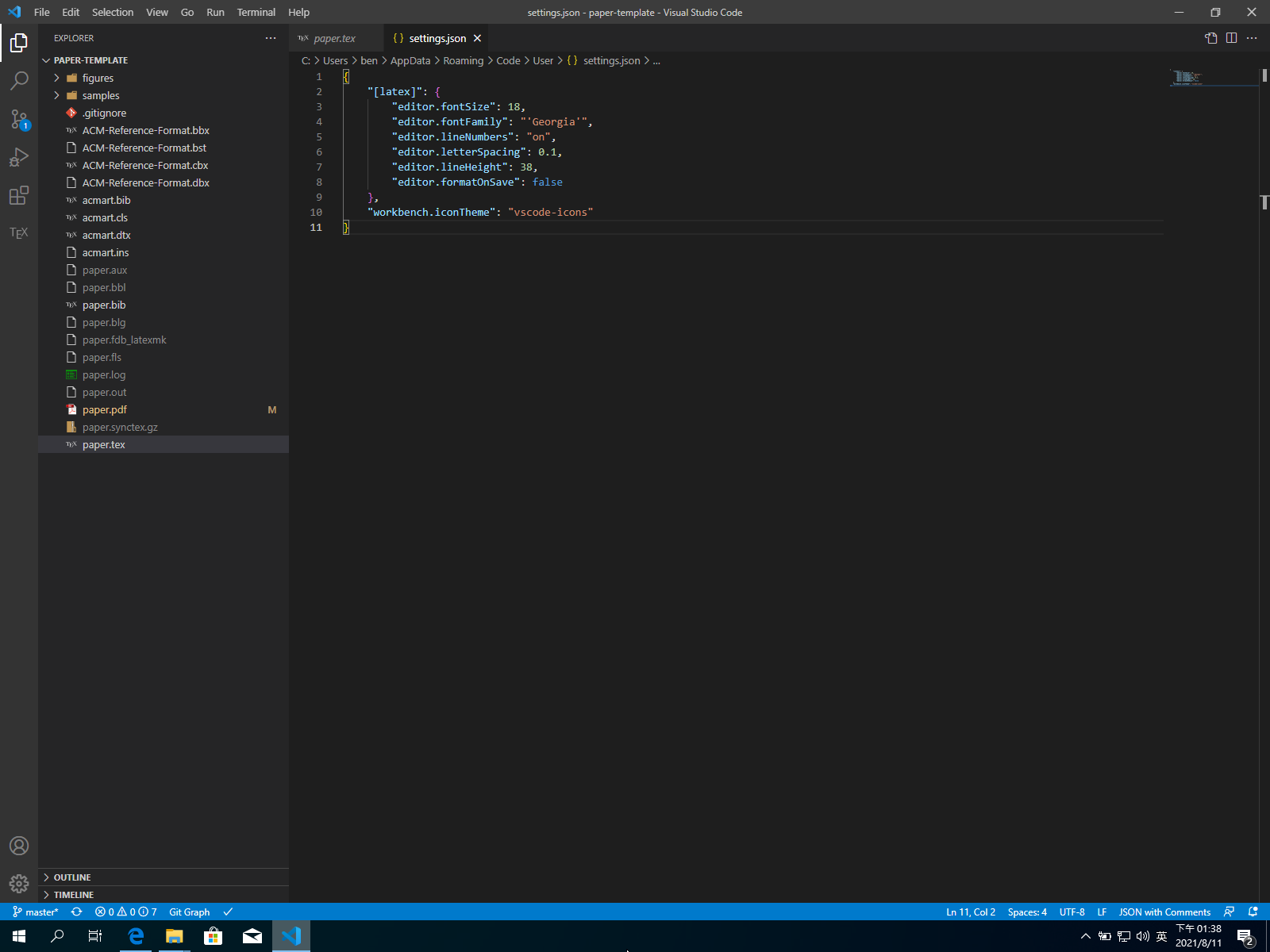Open the Run and Debug view
Screen dimensions: 1270x952
tap(19, 157)
